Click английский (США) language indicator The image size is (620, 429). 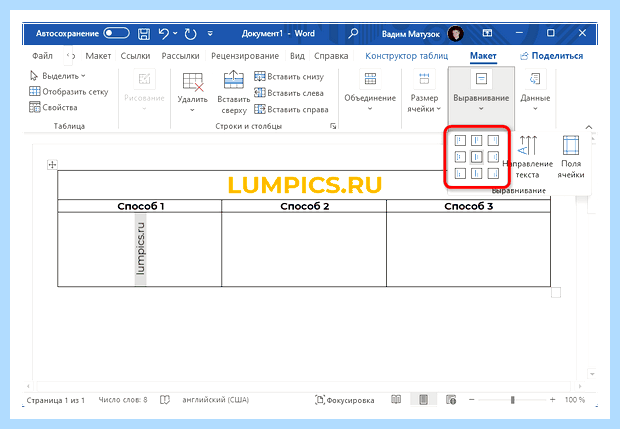pyautogui.click(x=215, y=400)
